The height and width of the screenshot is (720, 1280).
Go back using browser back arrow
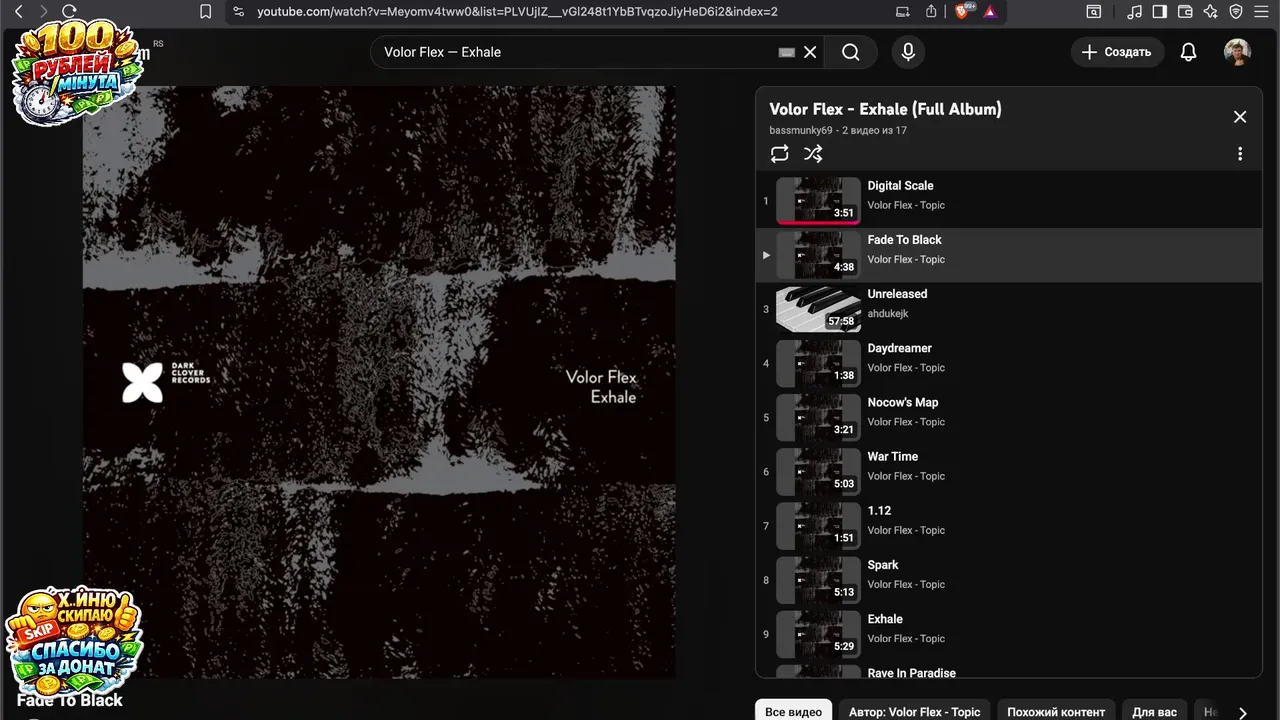18,11
